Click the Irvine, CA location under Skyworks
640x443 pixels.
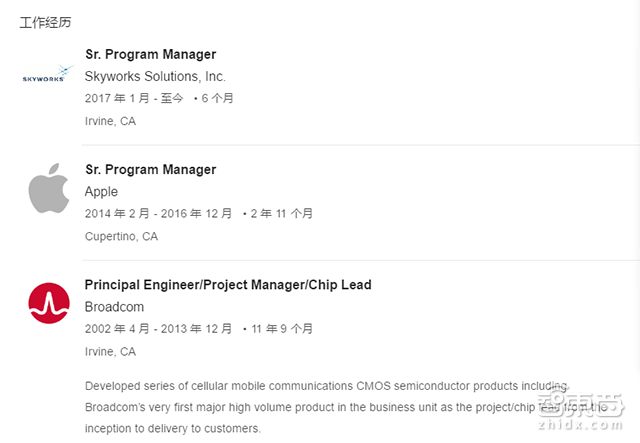[110, 121]
